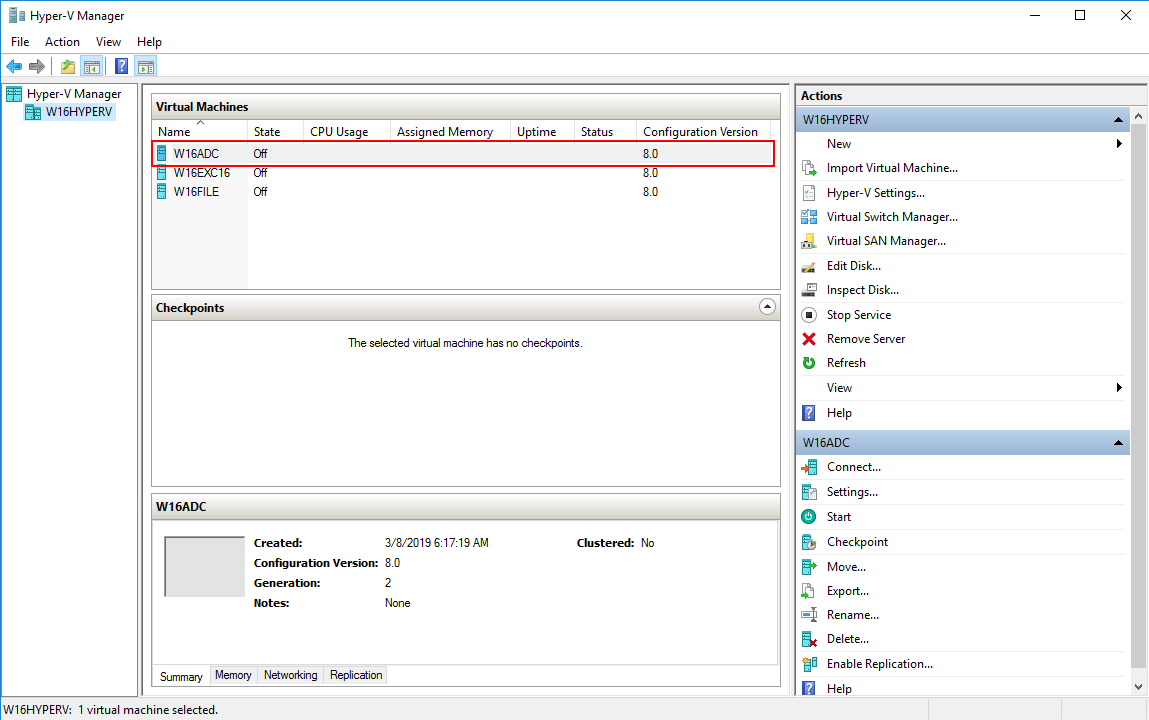Click the Delete virtual machine icon

pos(809,639)
